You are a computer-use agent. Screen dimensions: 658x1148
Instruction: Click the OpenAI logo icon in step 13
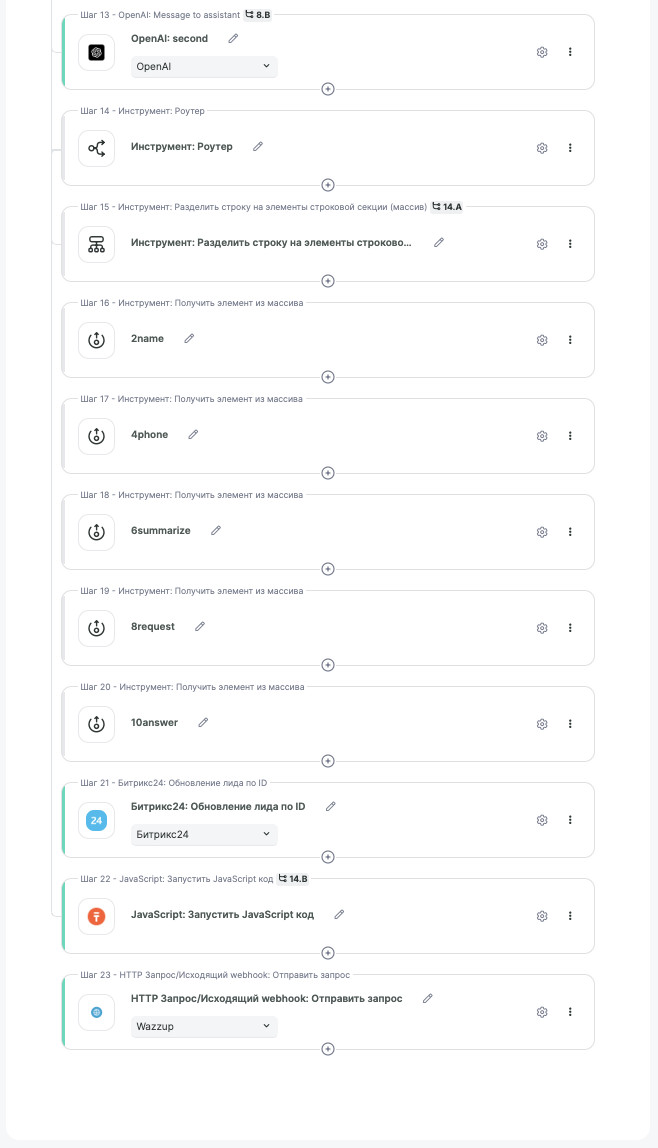(96, 52)
